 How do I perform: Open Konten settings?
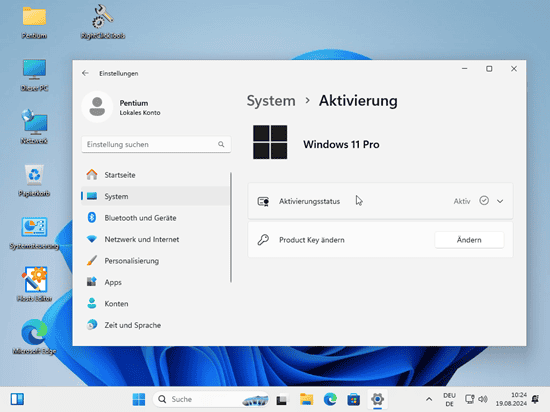155,304
